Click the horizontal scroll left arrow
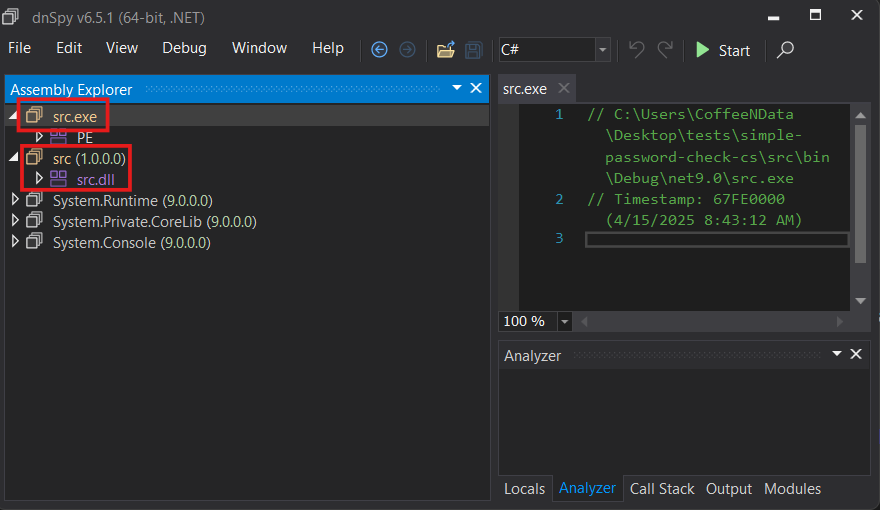 click(x=584, y=321)
